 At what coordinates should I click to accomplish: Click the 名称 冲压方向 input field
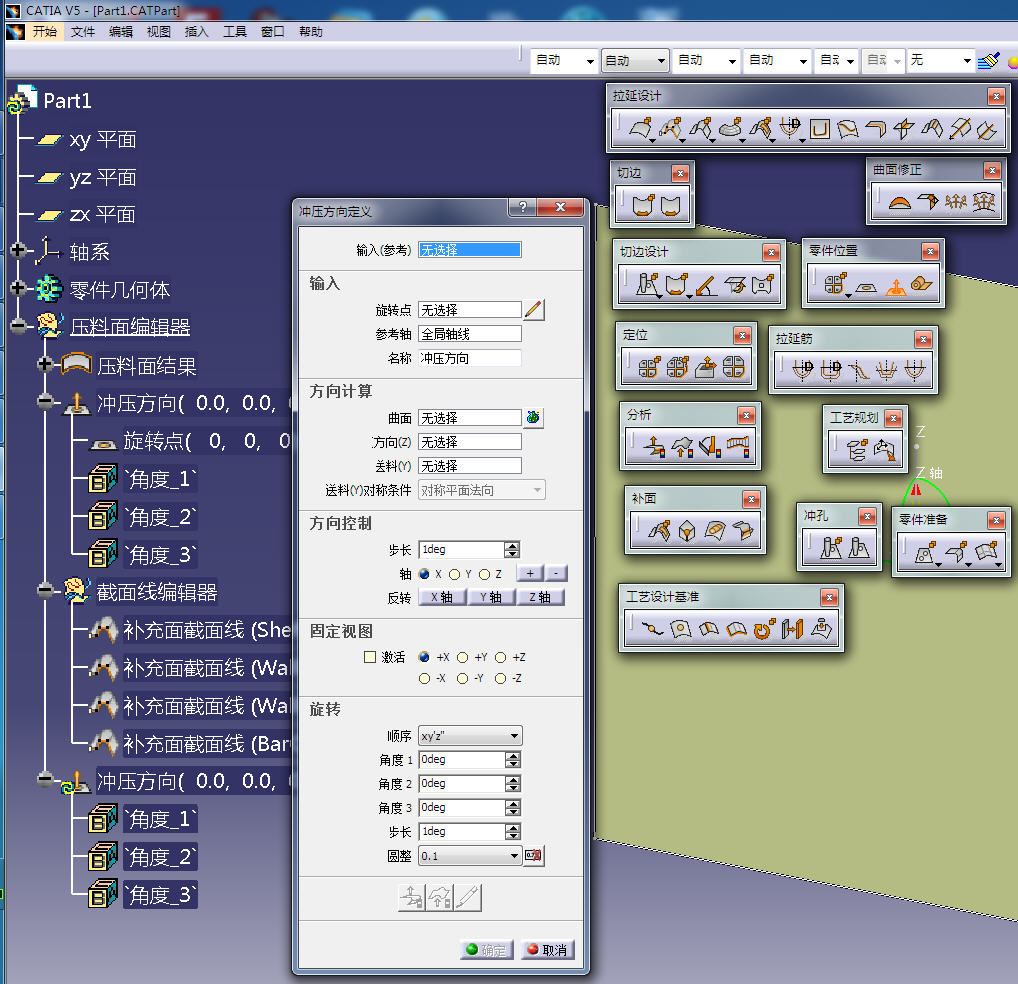pos(470,358)
